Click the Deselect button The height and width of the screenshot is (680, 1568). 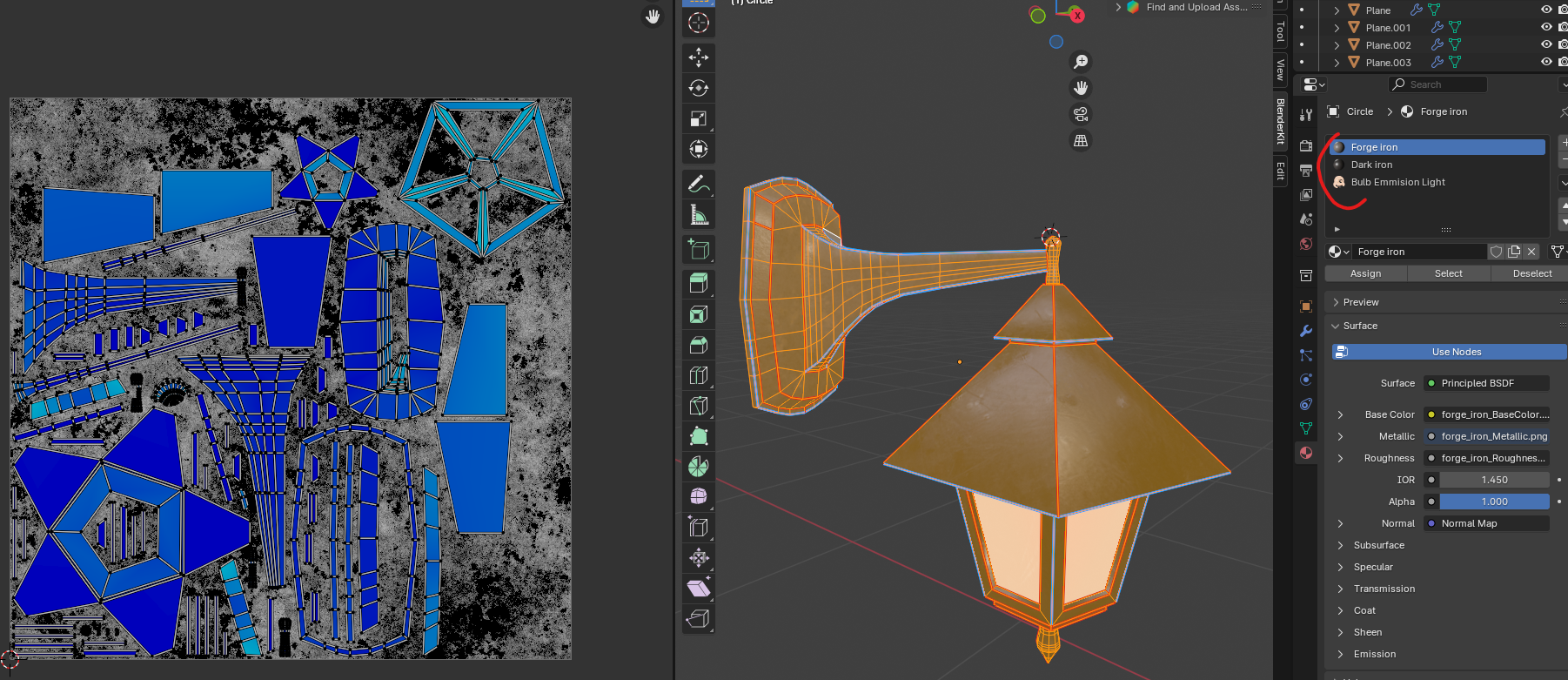point(1531,273)
